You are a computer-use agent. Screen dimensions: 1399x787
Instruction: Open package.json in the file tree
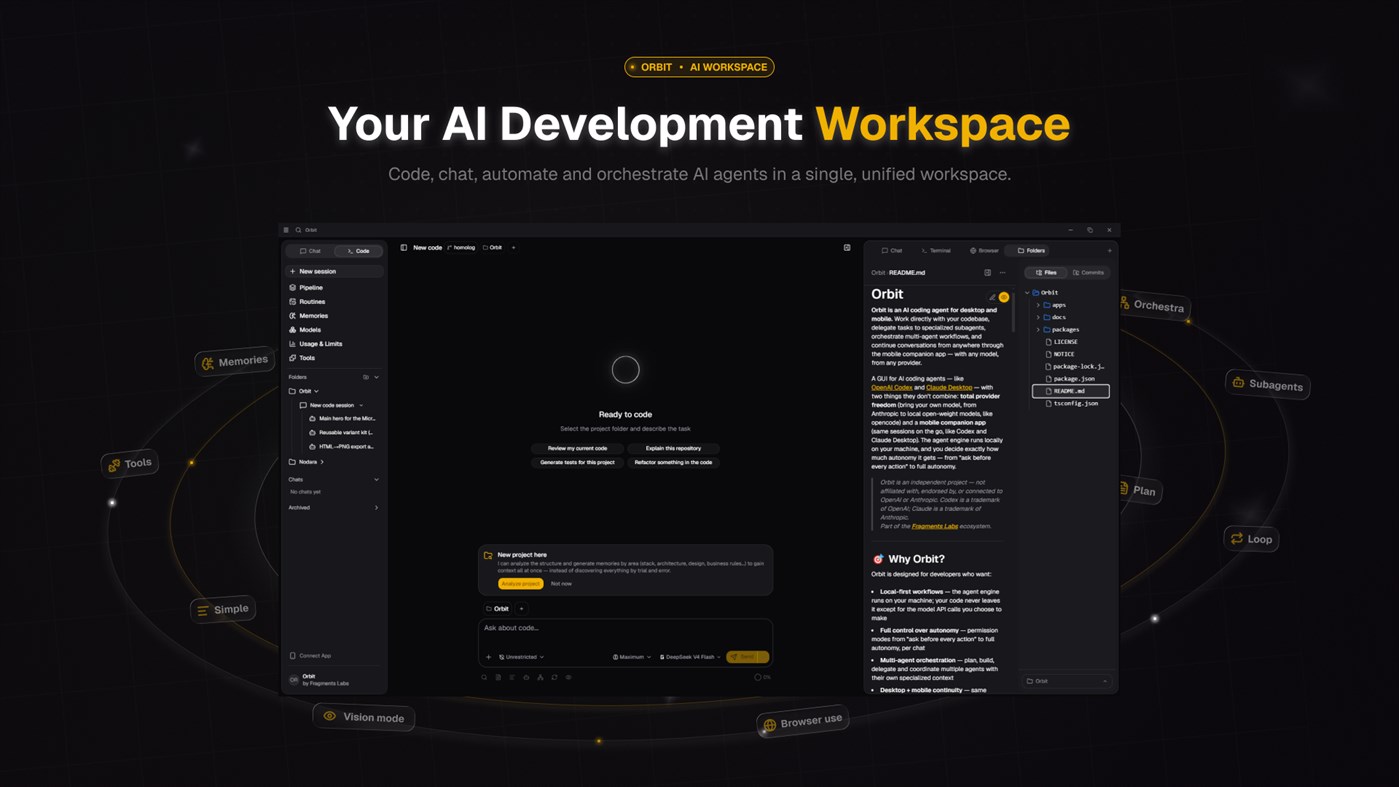[1070, 379]
